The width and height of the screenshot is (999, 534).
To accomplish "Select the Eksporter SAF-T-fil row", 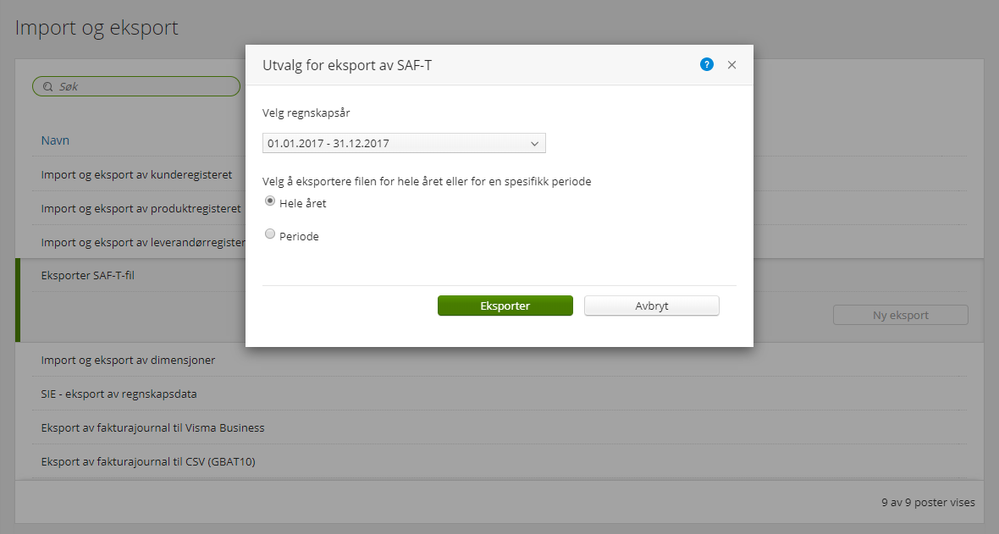I will pos(88,275).
